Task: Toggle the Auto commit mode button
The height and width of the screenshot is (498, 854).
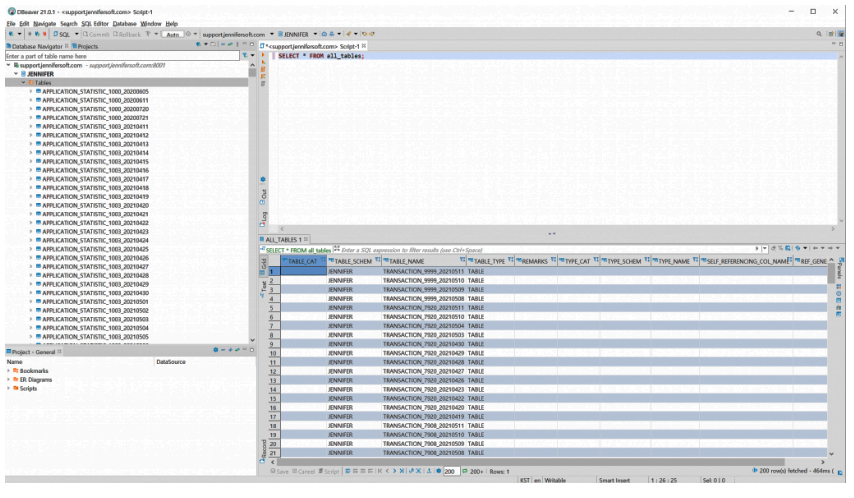Action: coord(173,34)
